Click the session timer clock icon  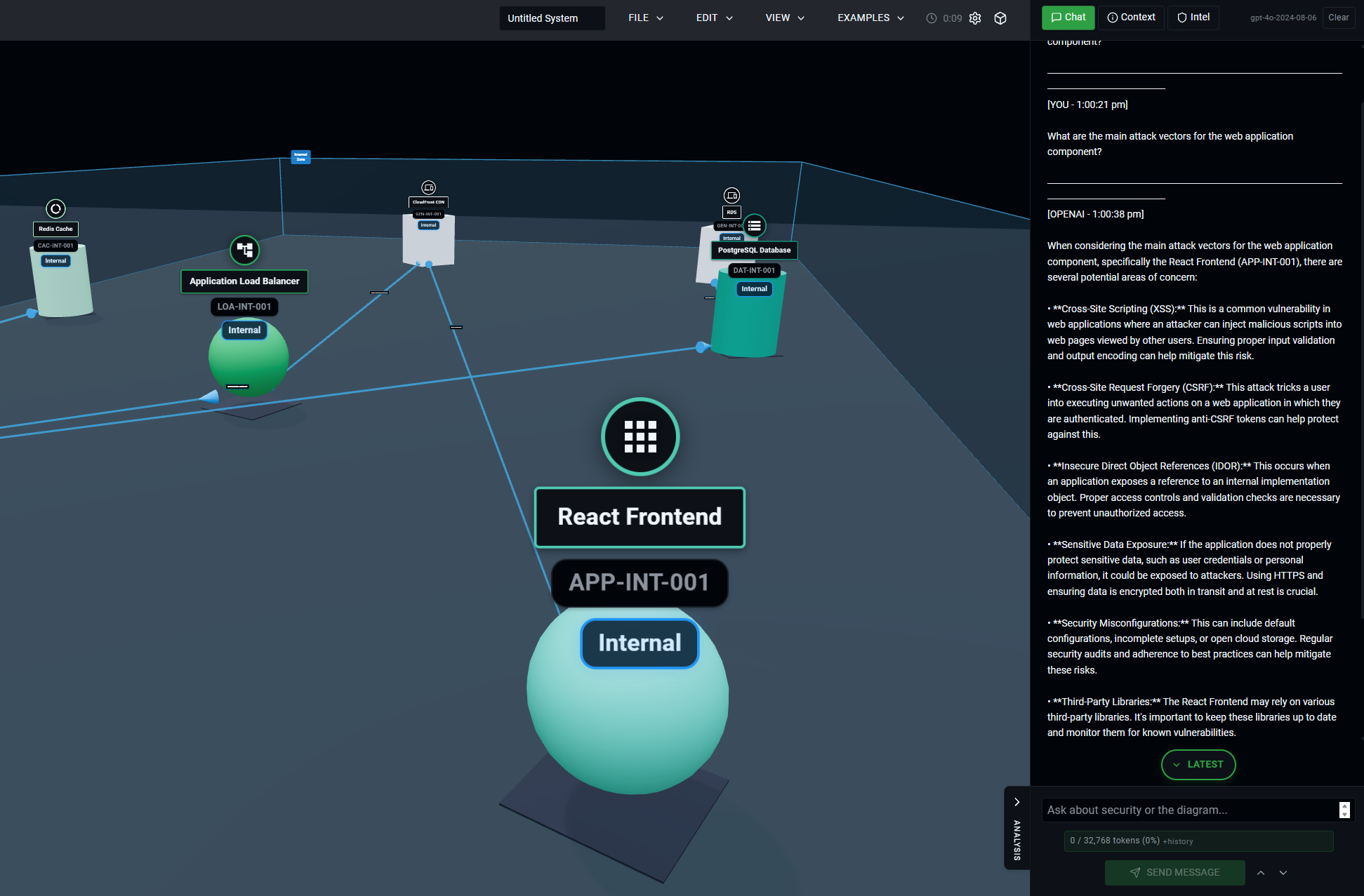[x=931, y=18]
